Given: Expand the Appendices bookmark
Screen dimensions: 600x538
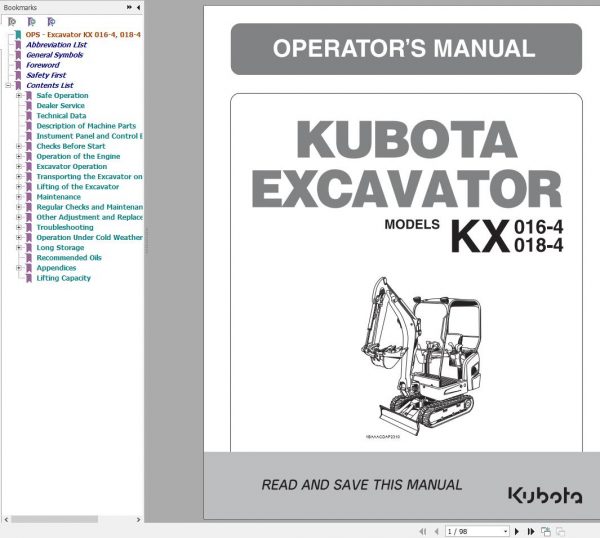Looking at the screenshot, I should 19,268.
